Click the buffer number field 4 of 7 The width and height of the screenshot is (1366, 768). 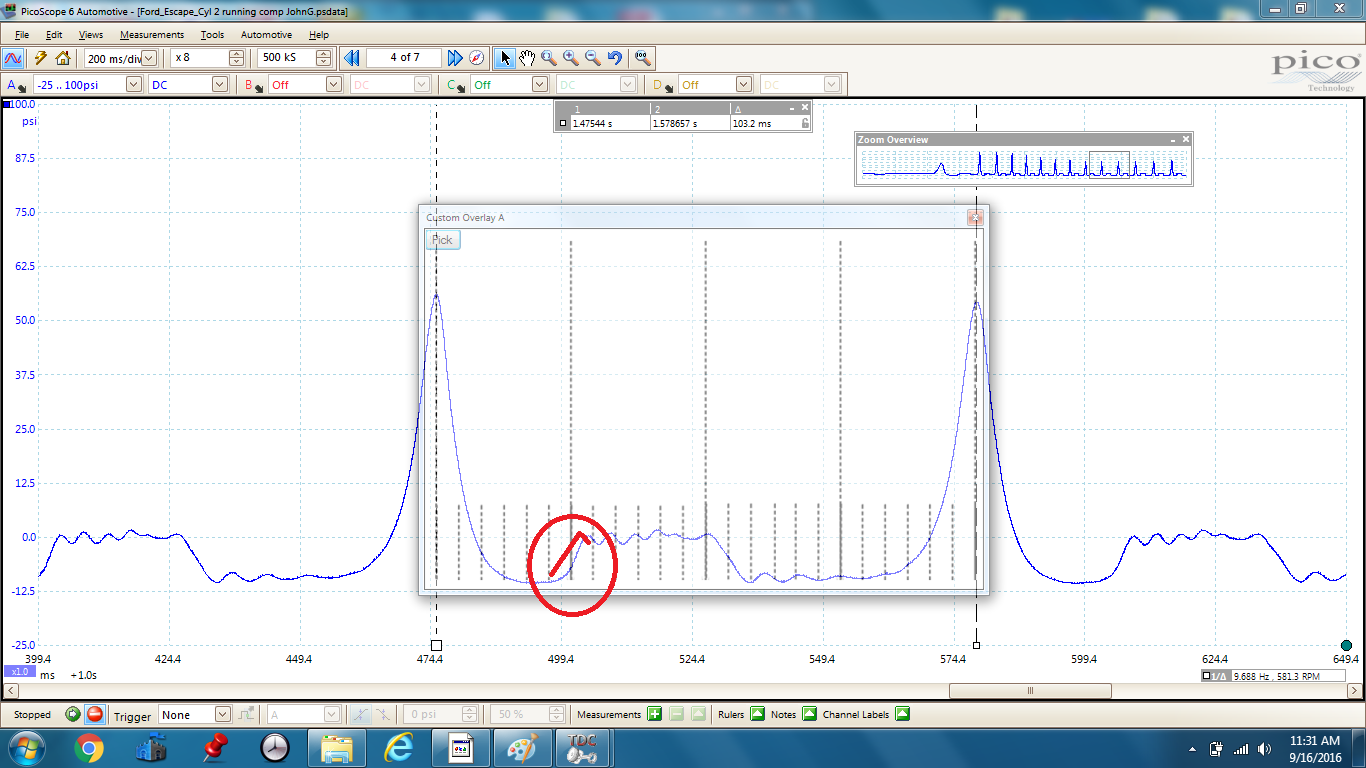[x=404, y=58]
